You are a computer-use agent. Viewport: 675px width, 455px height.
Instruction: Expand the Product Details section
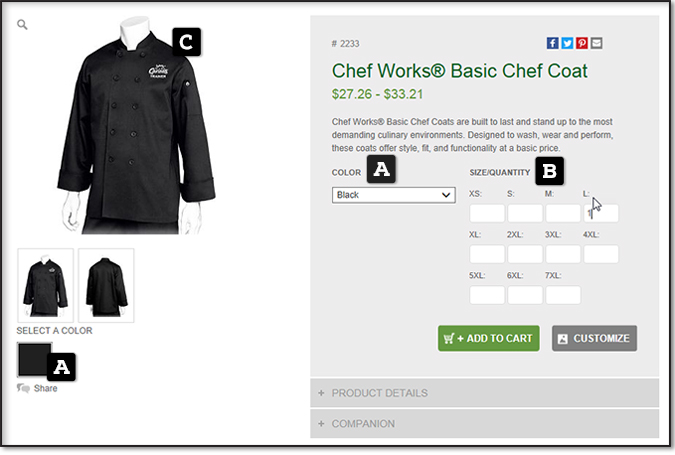pyautogui.click(x=484, y=393)
